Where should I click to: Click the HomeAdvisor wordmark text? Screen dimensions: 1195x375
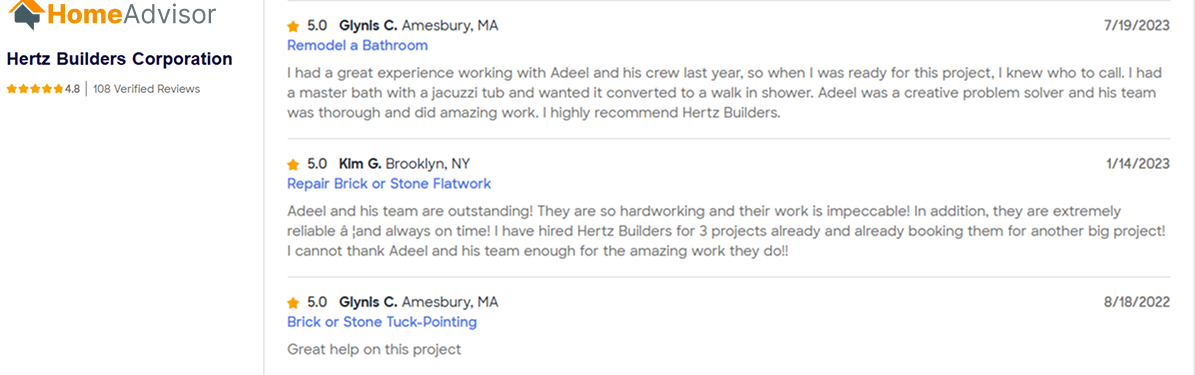131,12
